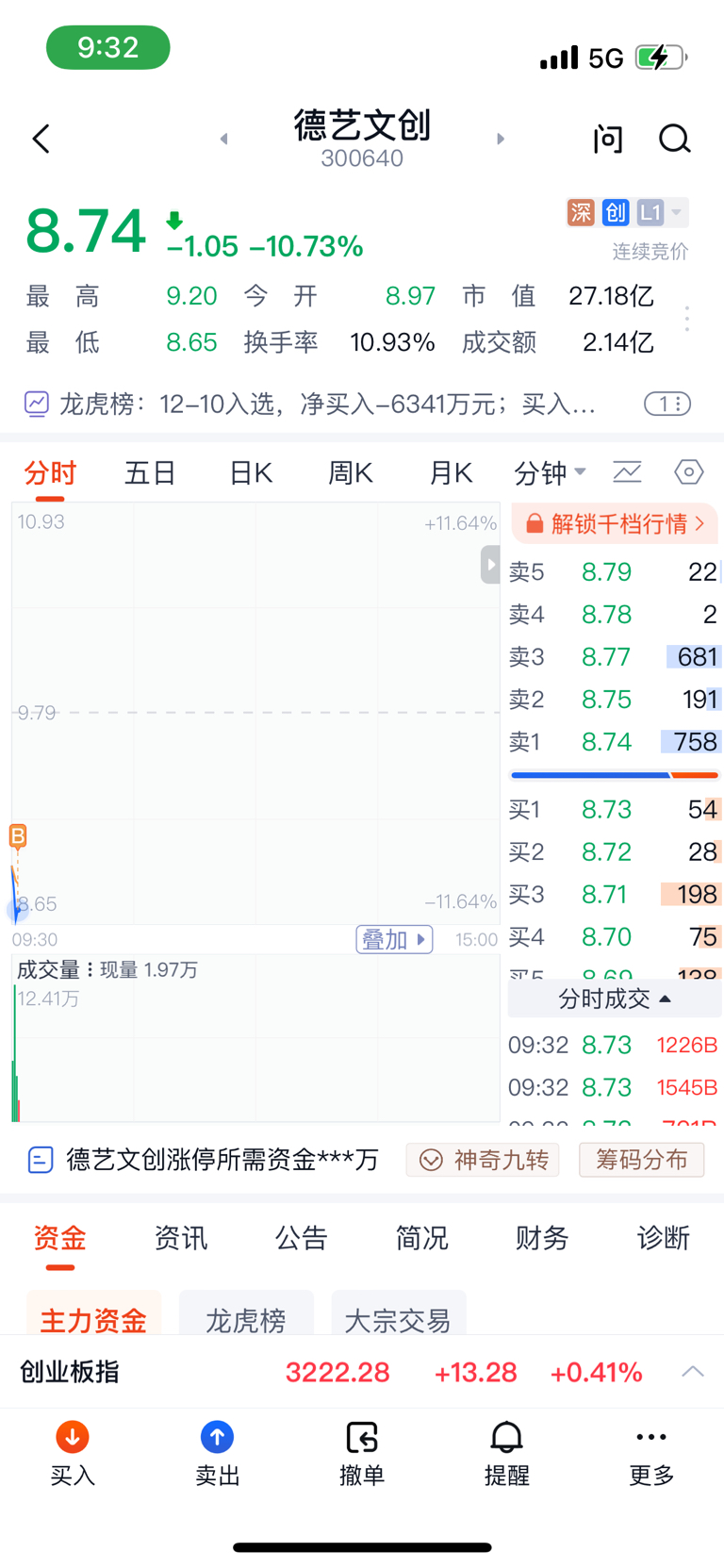Switch to the 诊断 tab

[663, 1237]
